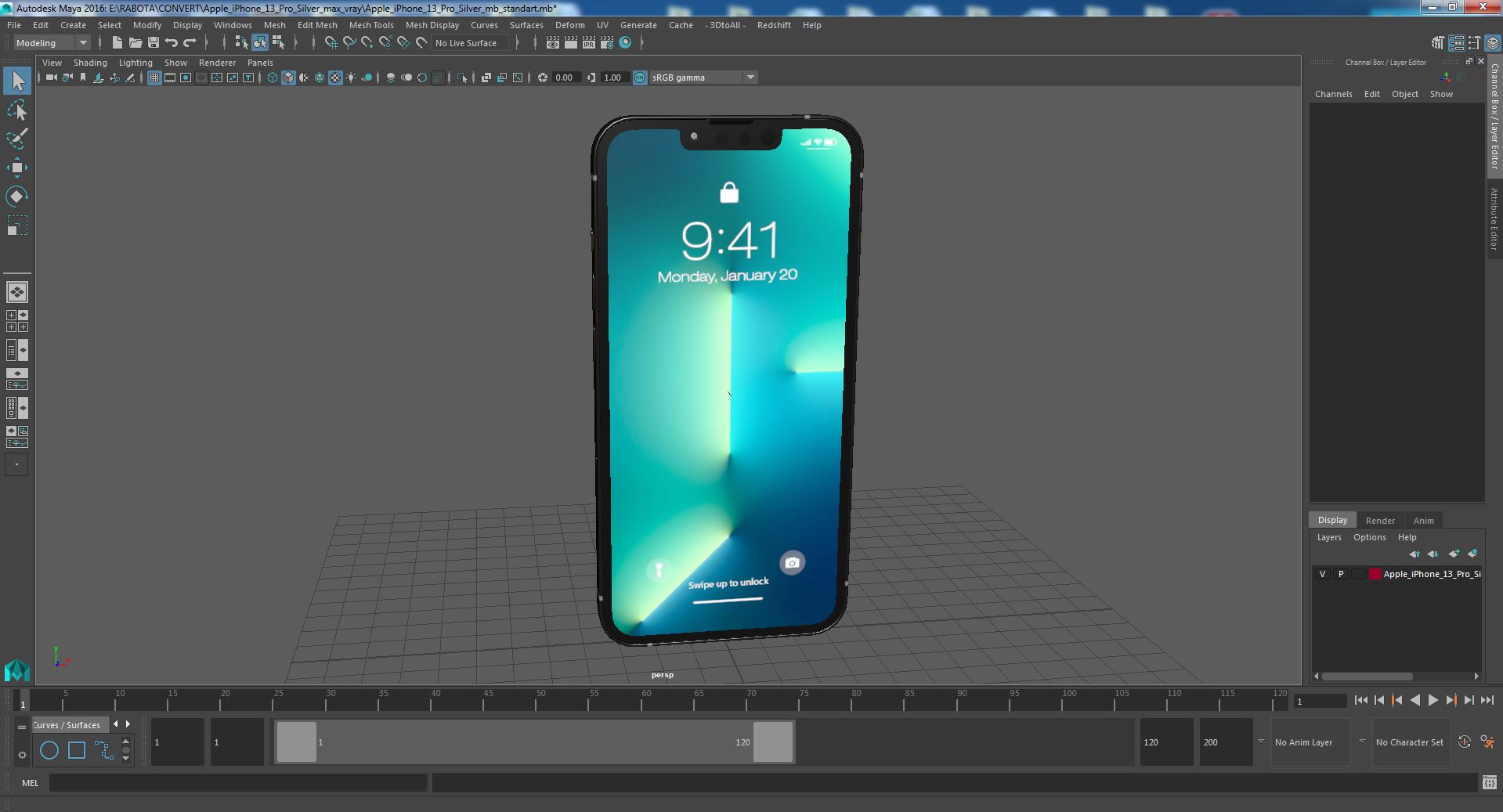This screenshot has height=812, width=1503.
Task: Create a new scene file
Action: (x=117, y=43)
